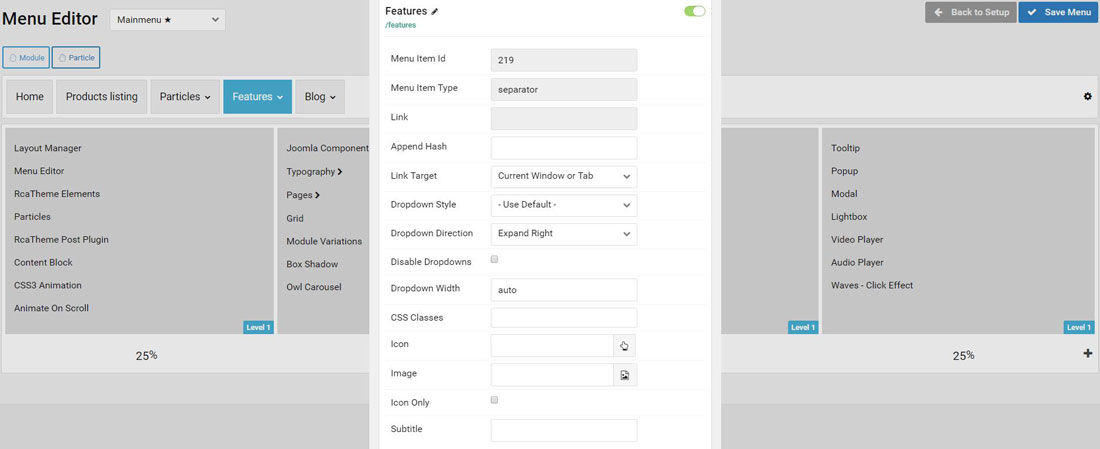The height and width of the screenshot is (449, 1100).
Task: Open the Dropdown Style select box
Action: 564,205
